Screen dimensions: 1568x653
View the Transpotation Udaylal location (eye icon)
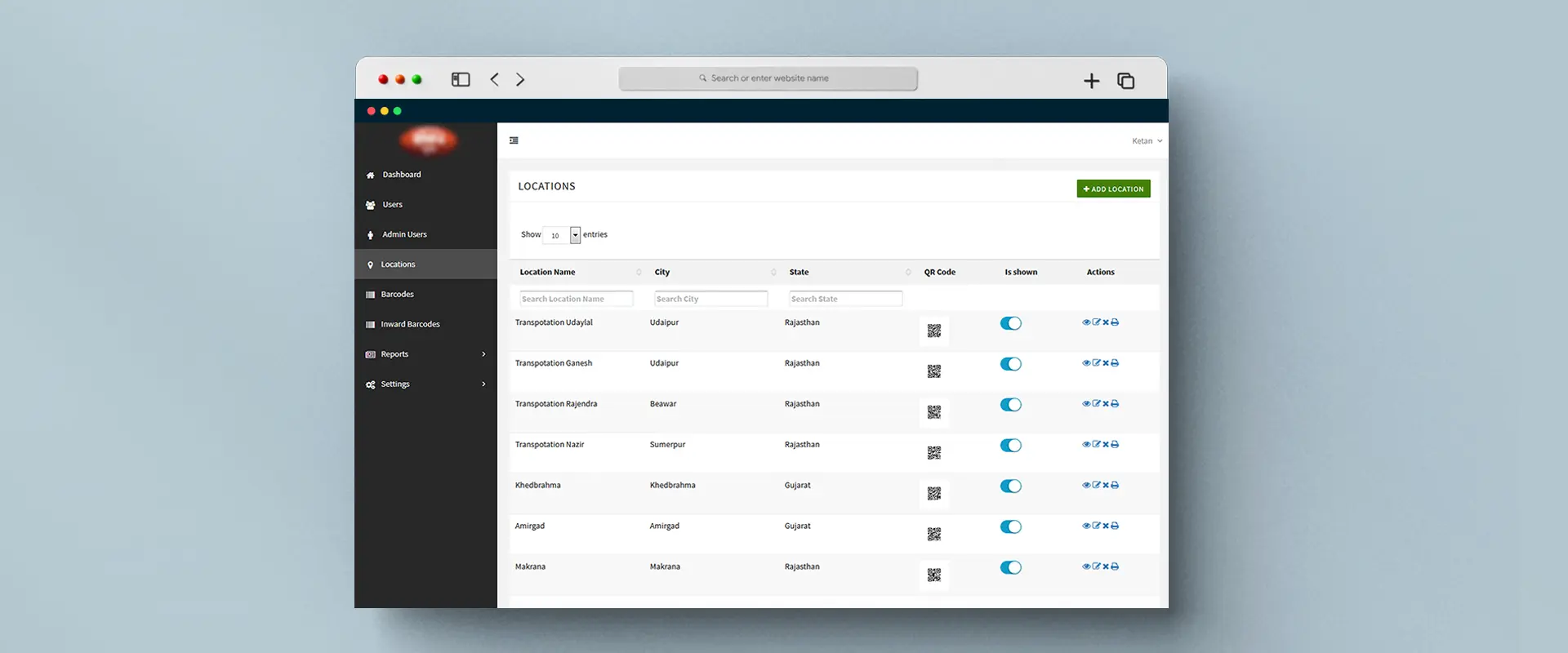click(1086, 322)
